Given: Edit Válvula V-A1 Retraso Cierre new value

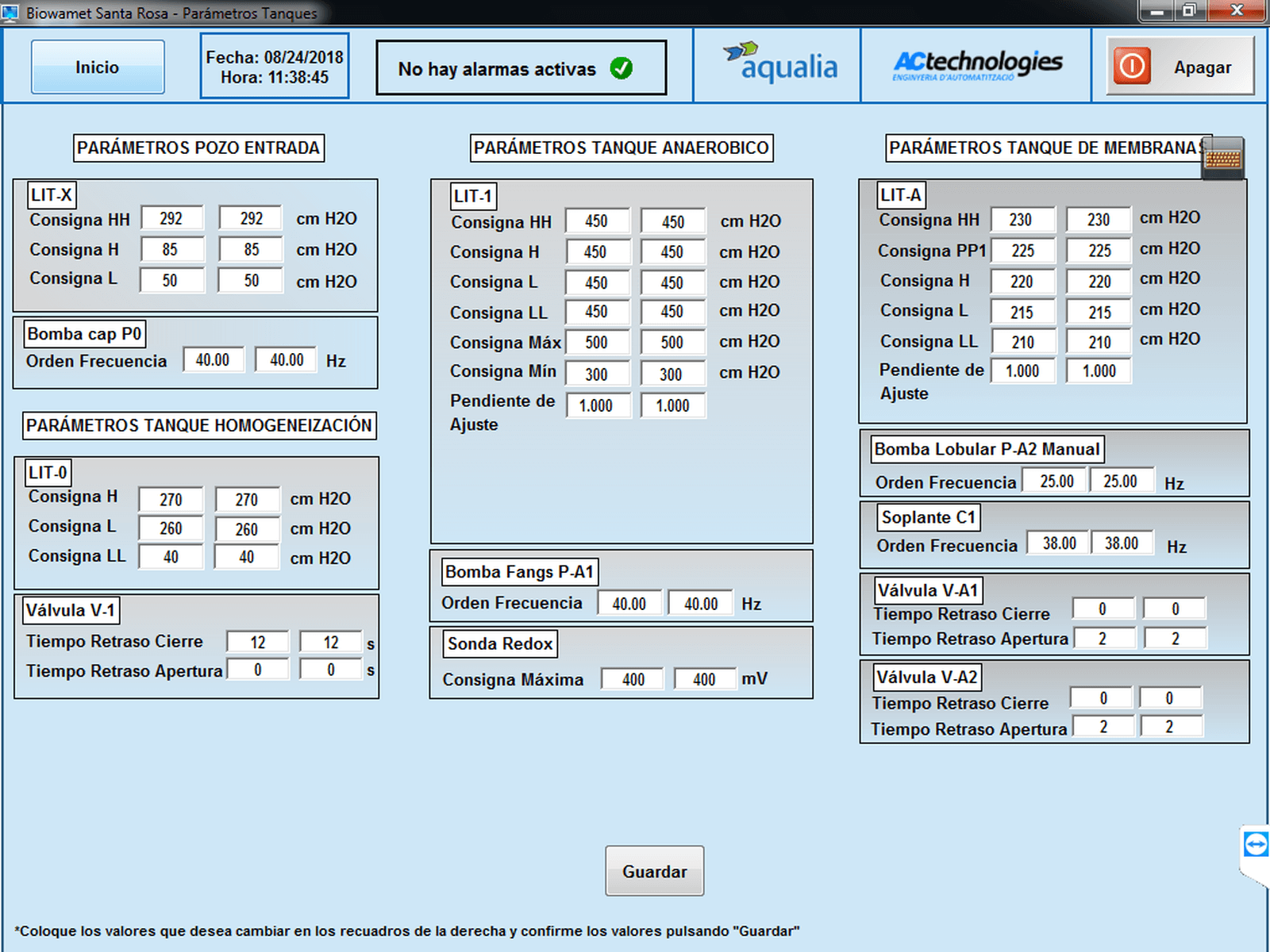Looking at the screenshot, I should [x=1175, y=608].
